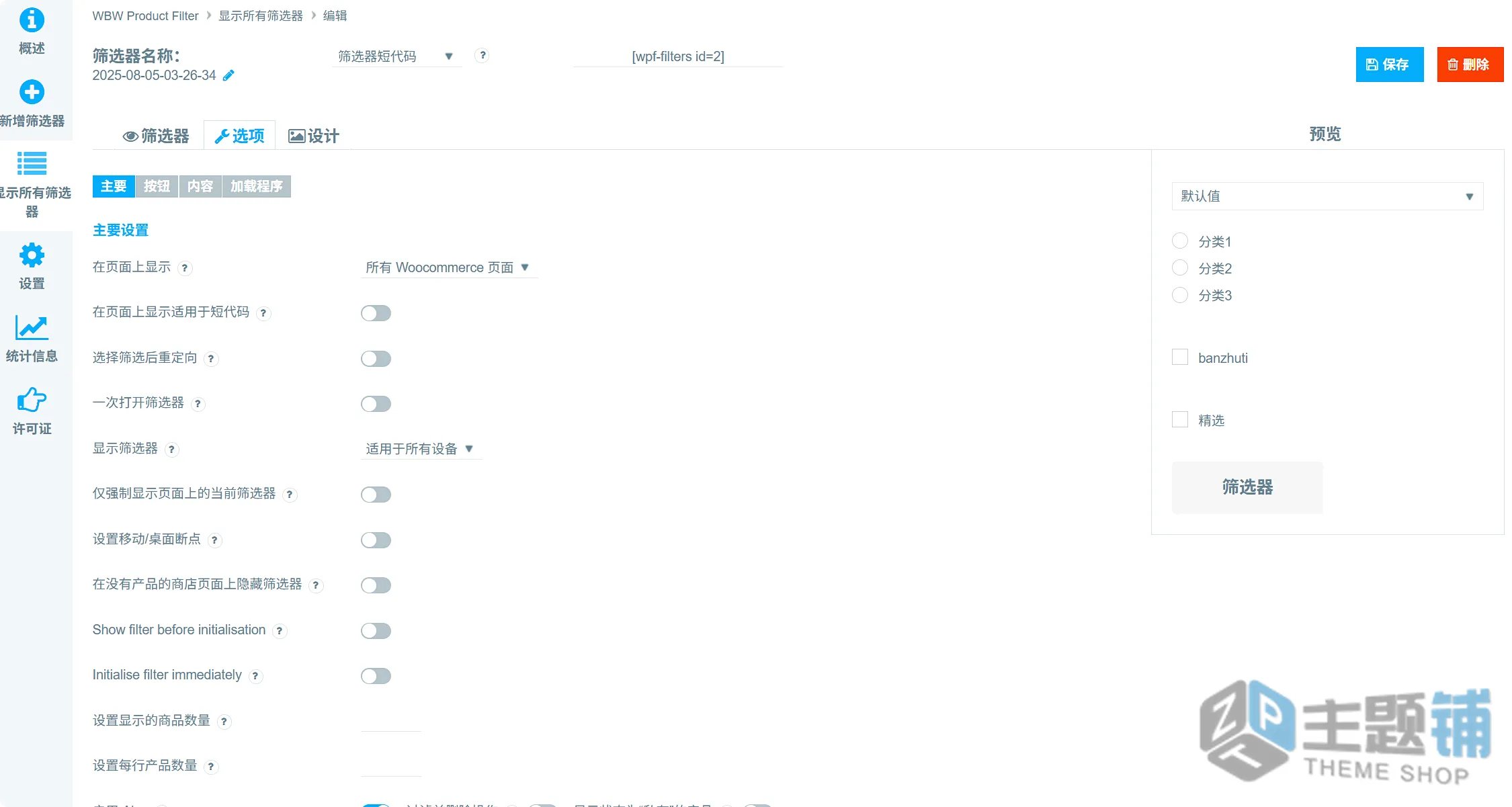
Task: Click the 新增筛选器 plus icon
Action: [32, 92]
